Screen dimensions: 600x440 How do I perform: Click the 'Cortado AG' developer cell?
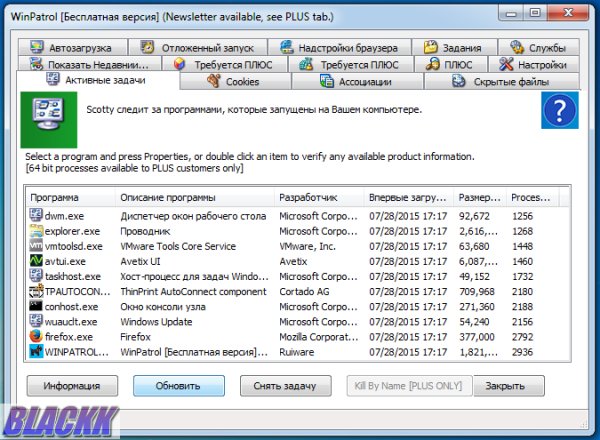(x=304, y=292)
